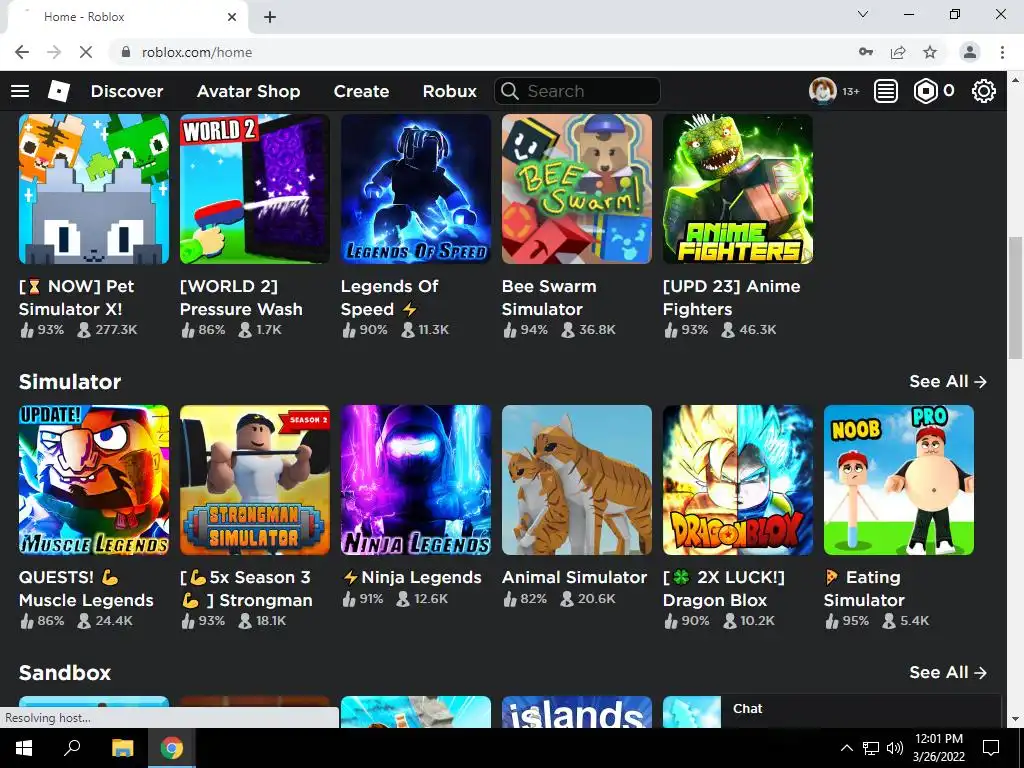Bookmark this page with the star icon
The image size is (1024, 768).
(930, 52)
